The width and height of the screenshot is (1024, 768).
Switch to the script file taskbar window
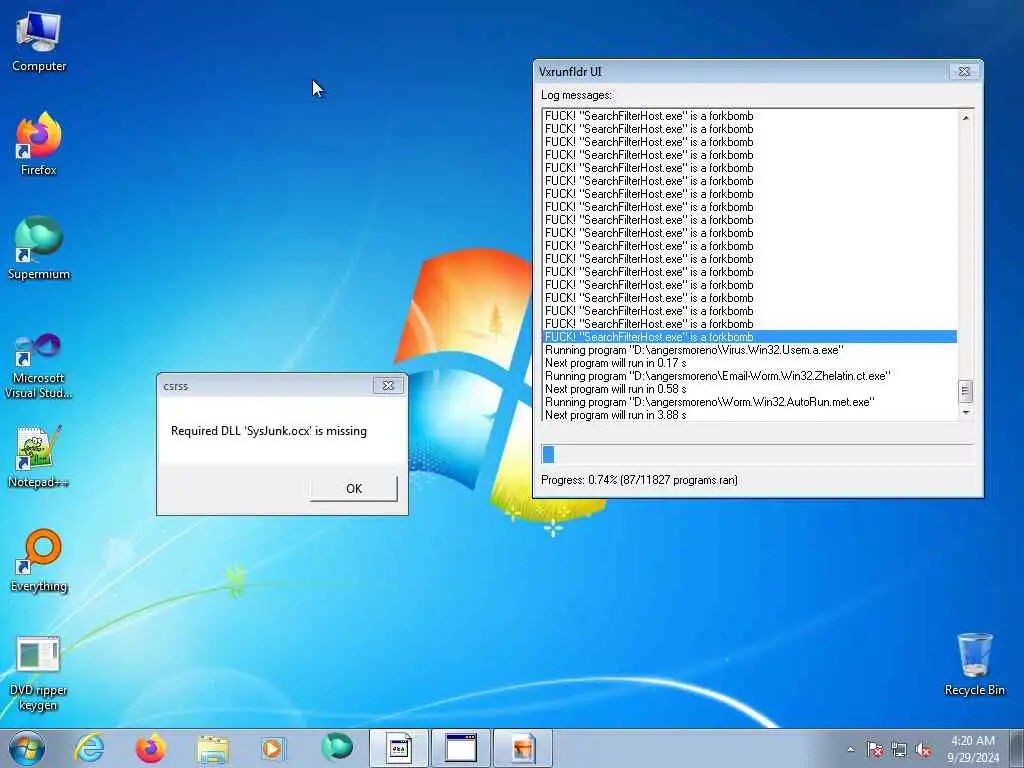pos(399,748)
